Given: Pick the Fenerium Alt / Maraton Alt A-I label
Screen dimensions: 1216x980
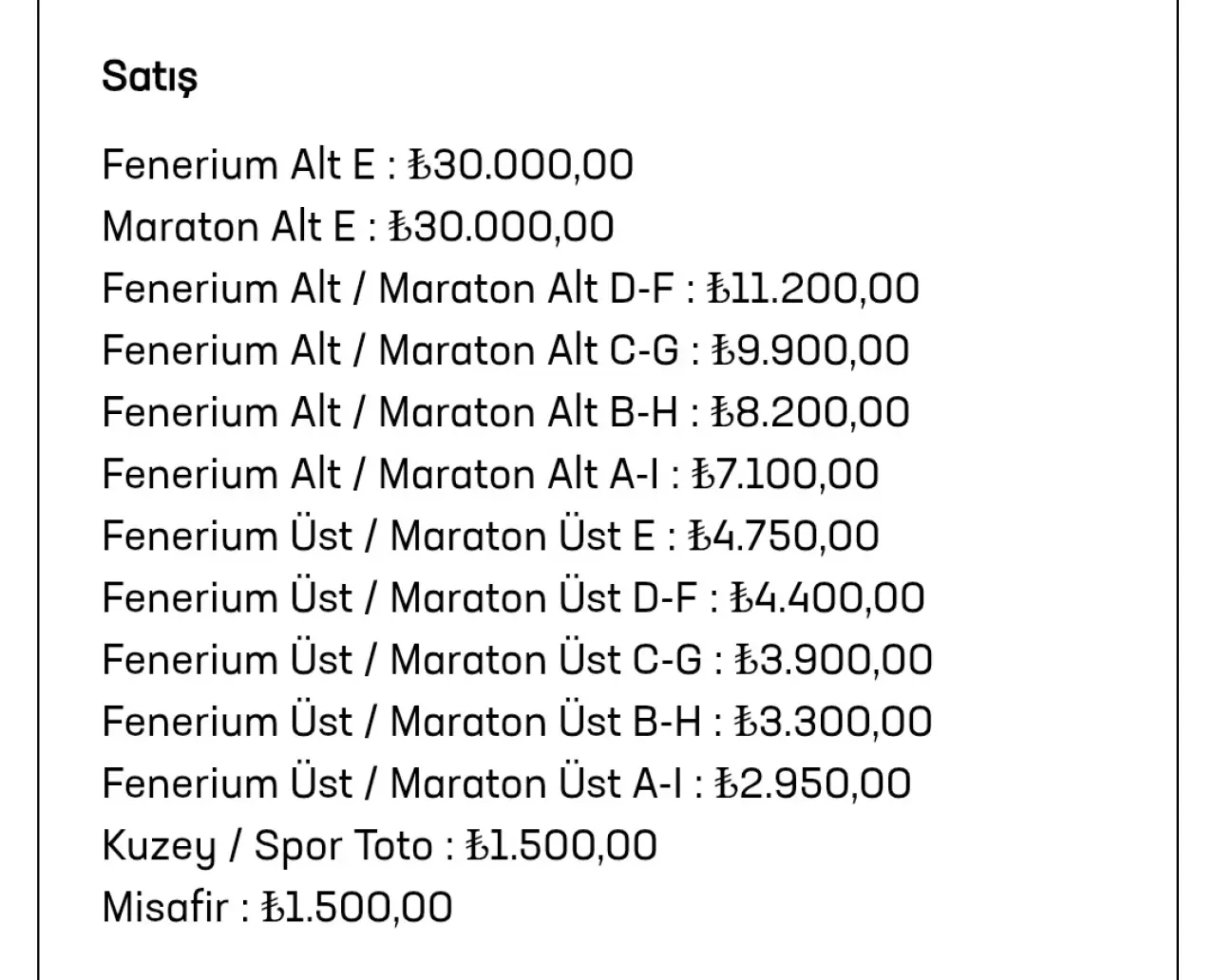Looking at the screenshot, I should click(x=379, y=474).
